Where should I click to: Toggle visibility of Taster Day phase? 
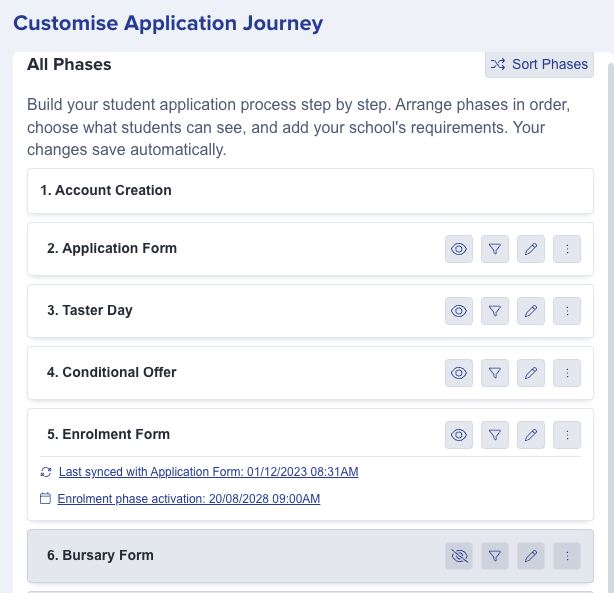coord(459,311)
